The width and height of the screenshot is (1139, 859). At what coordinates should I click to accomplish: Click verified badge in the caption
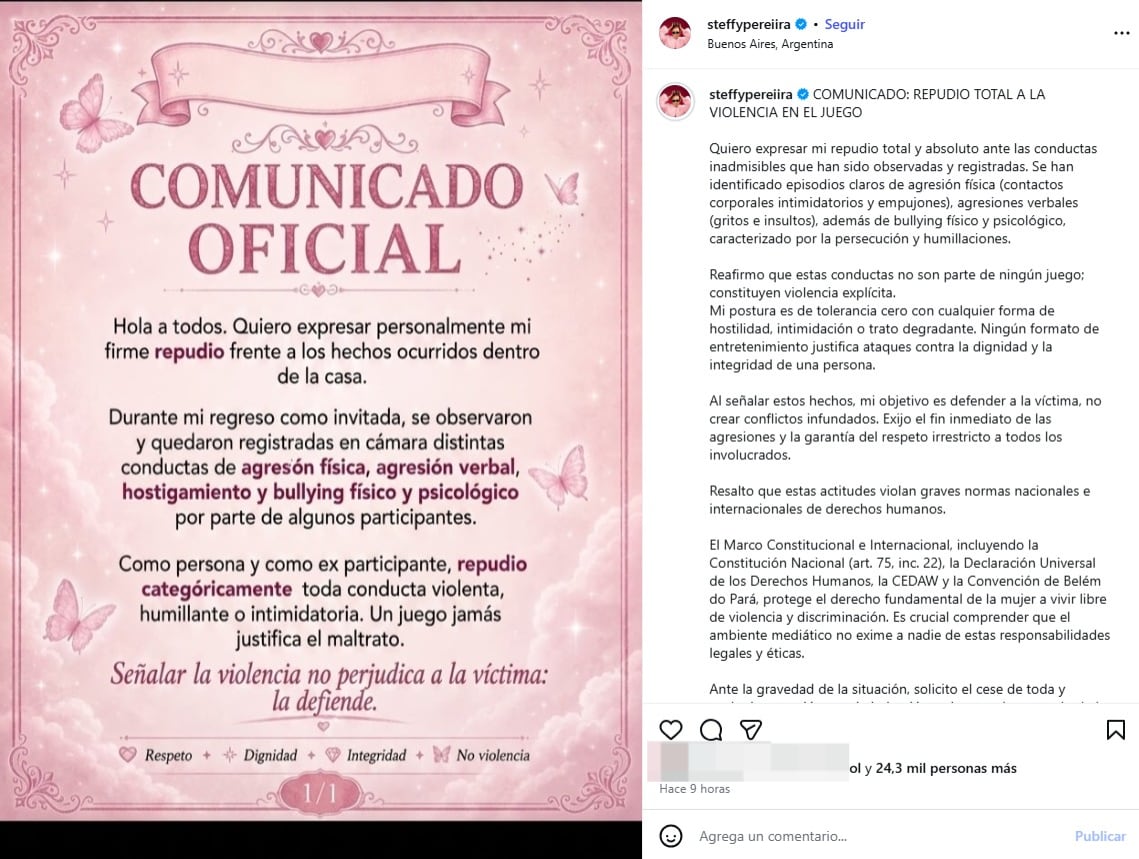point(803,94)
